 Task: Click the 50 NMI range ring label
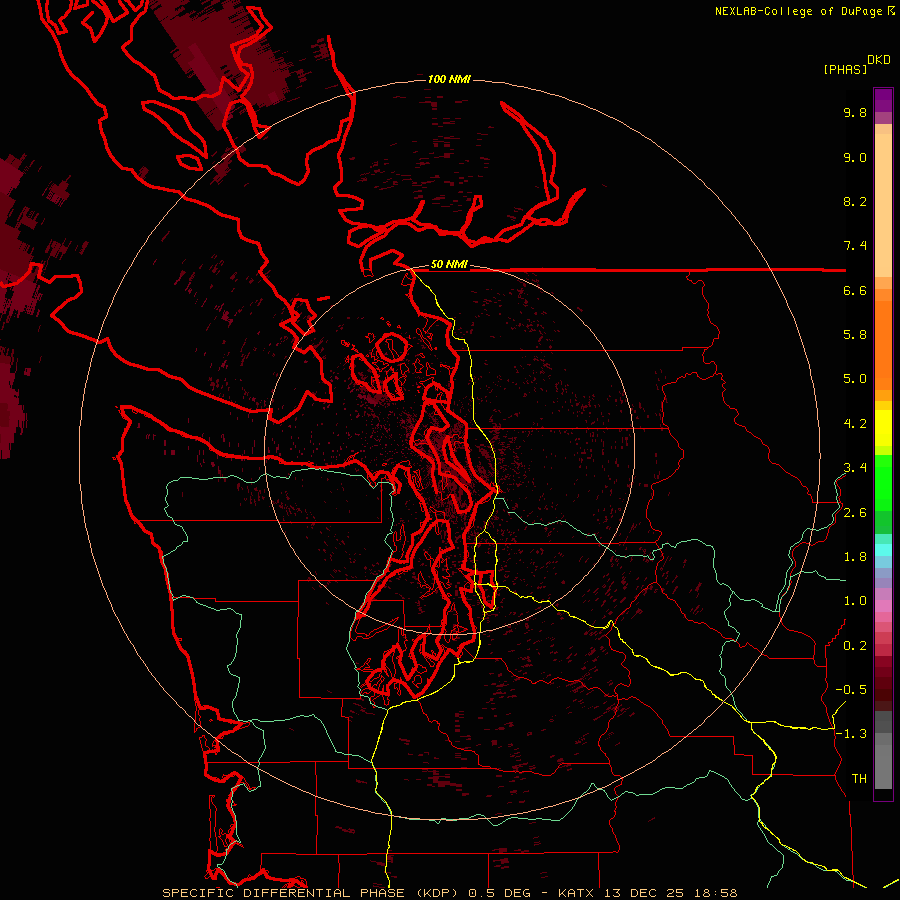449,265
